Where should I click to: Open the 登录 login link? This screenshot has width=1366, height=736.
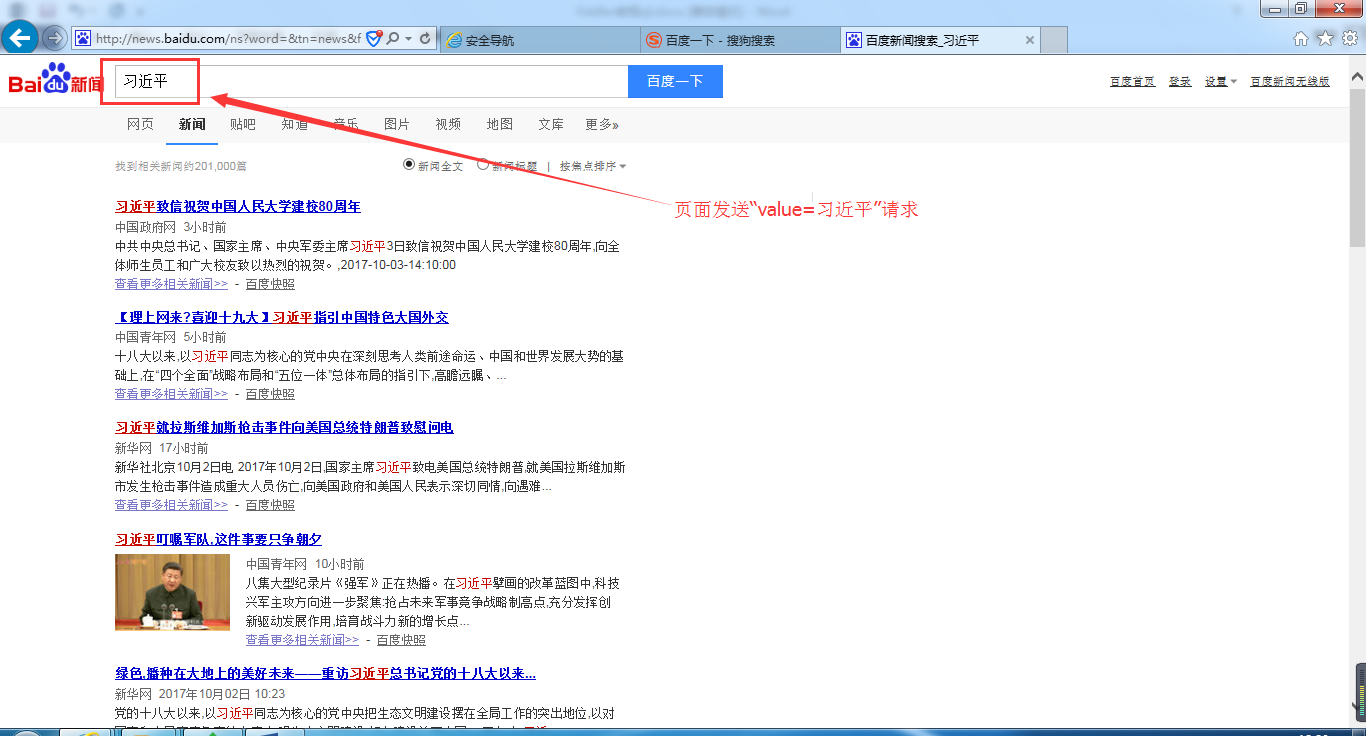pos(1180,82)
